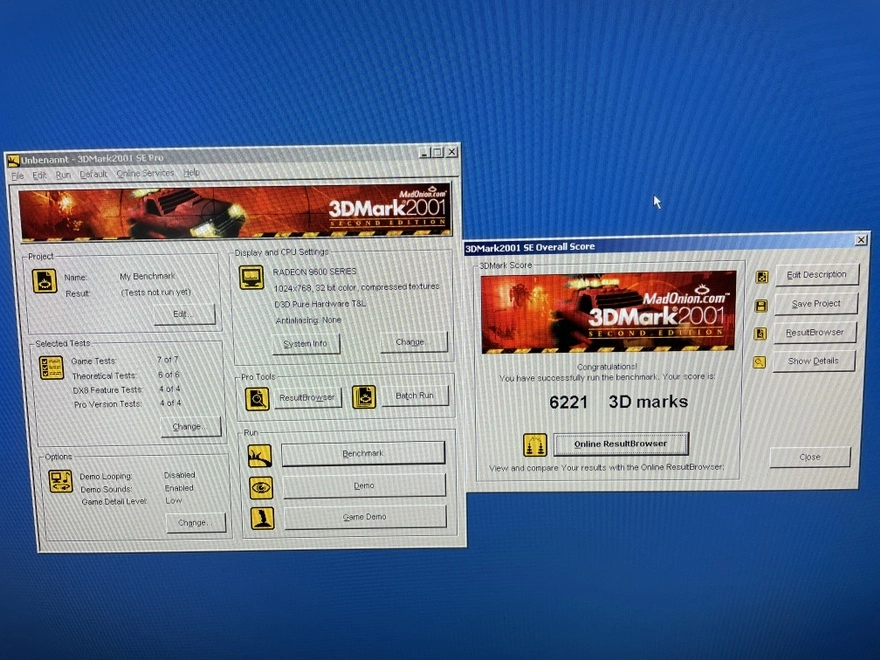Click the Game Demo joystick icon

[262, 518]
